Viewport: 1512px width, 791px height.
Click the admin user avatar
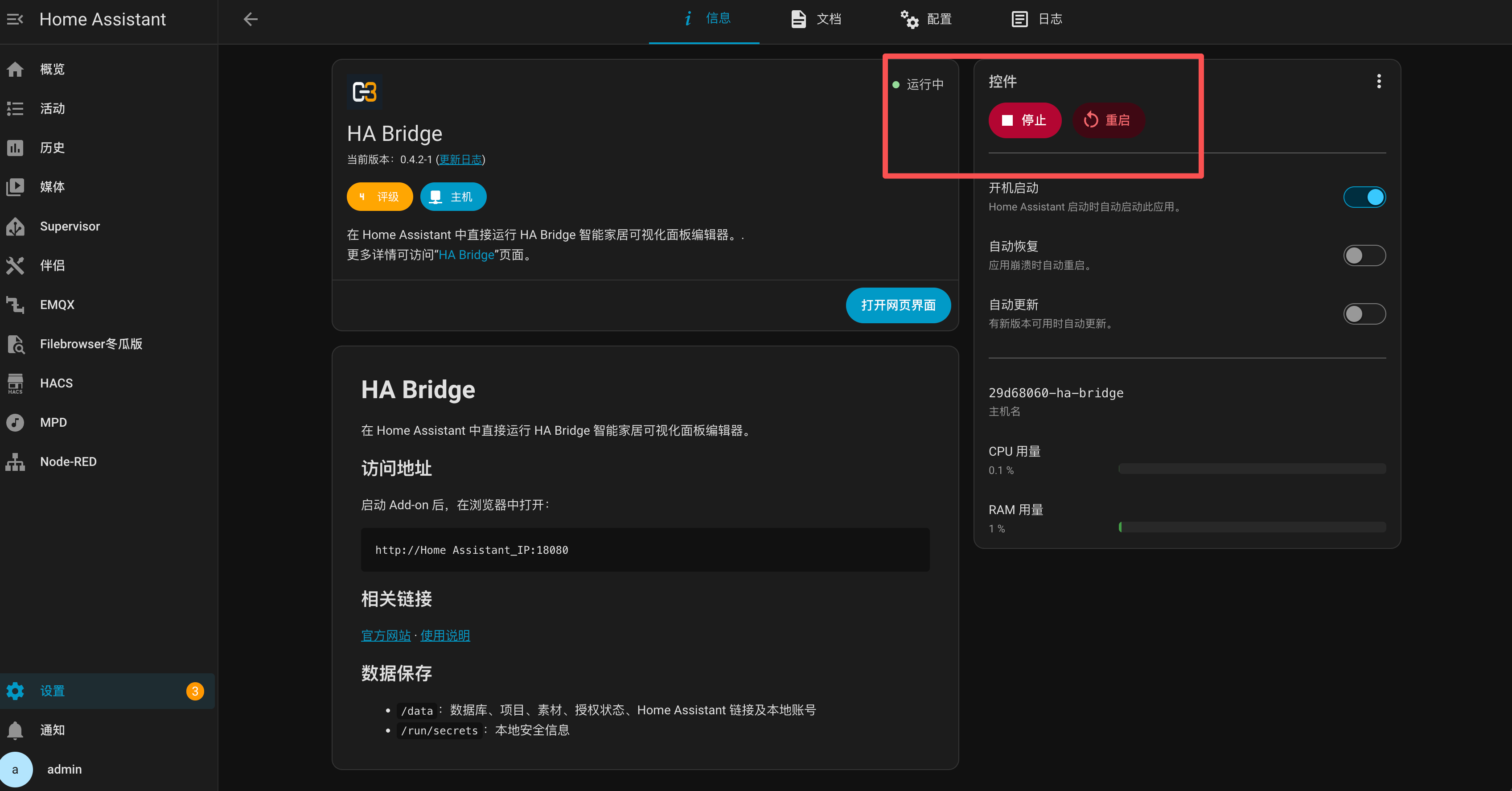[15, 770]
